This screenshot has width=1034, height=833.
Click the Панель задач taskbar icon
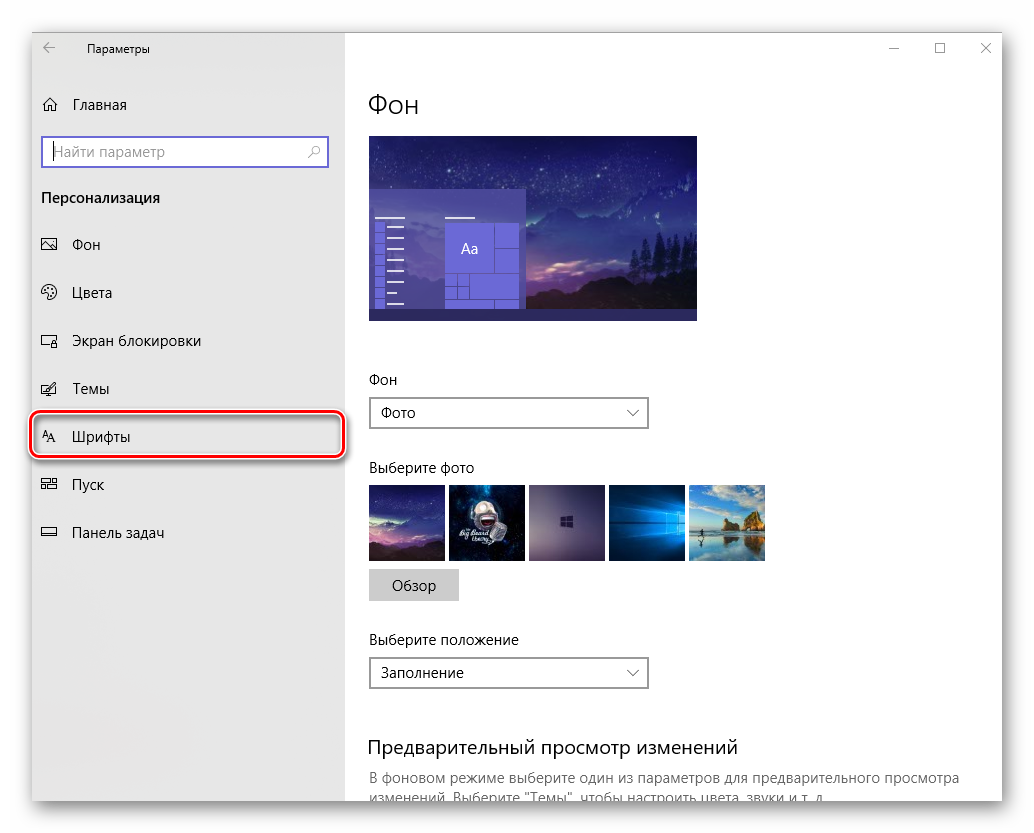click(x=49, y=532)
